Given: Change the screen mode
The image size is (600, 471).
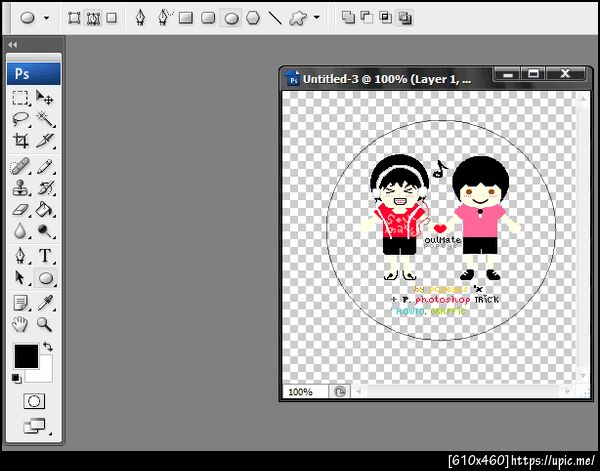Looking at the screenshot, I should click(x=34, y=426).
